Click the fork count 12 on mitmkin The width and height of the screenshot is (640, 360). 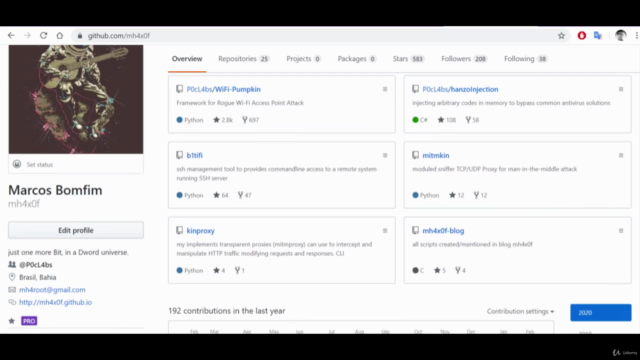(x=480, y=195)
